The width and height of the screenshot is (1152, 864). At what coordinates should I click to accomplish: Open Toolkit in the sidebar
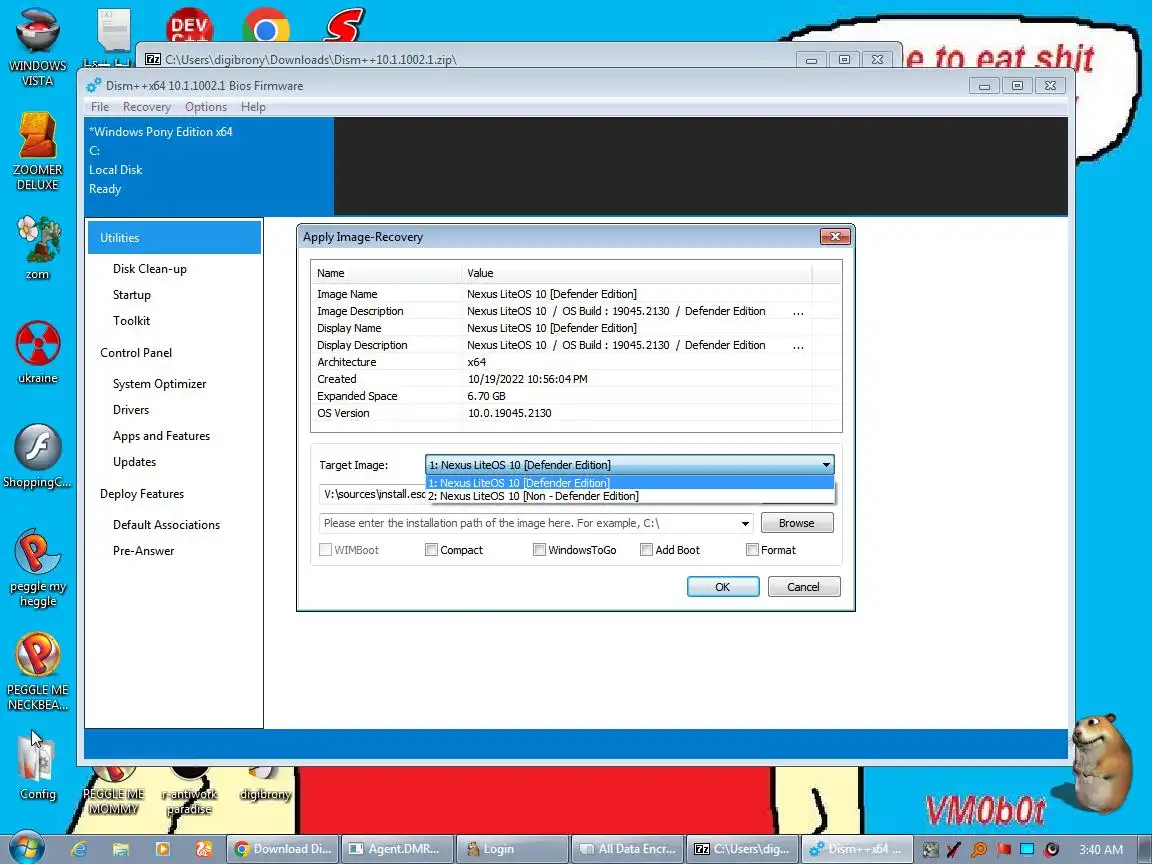tap(132, 320)
